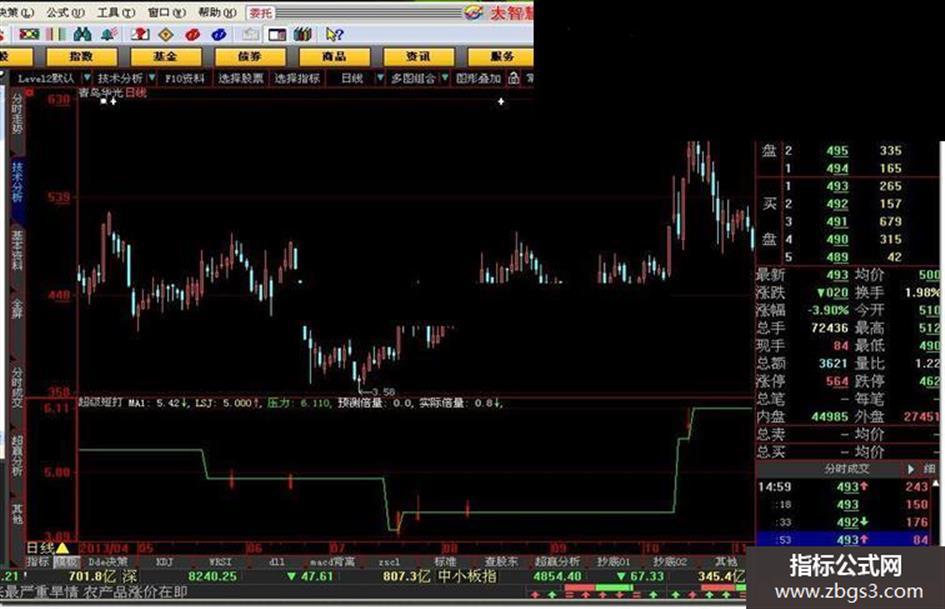Click the flag-colored toolbar icon
945x609 pixels.
[29, 34]
